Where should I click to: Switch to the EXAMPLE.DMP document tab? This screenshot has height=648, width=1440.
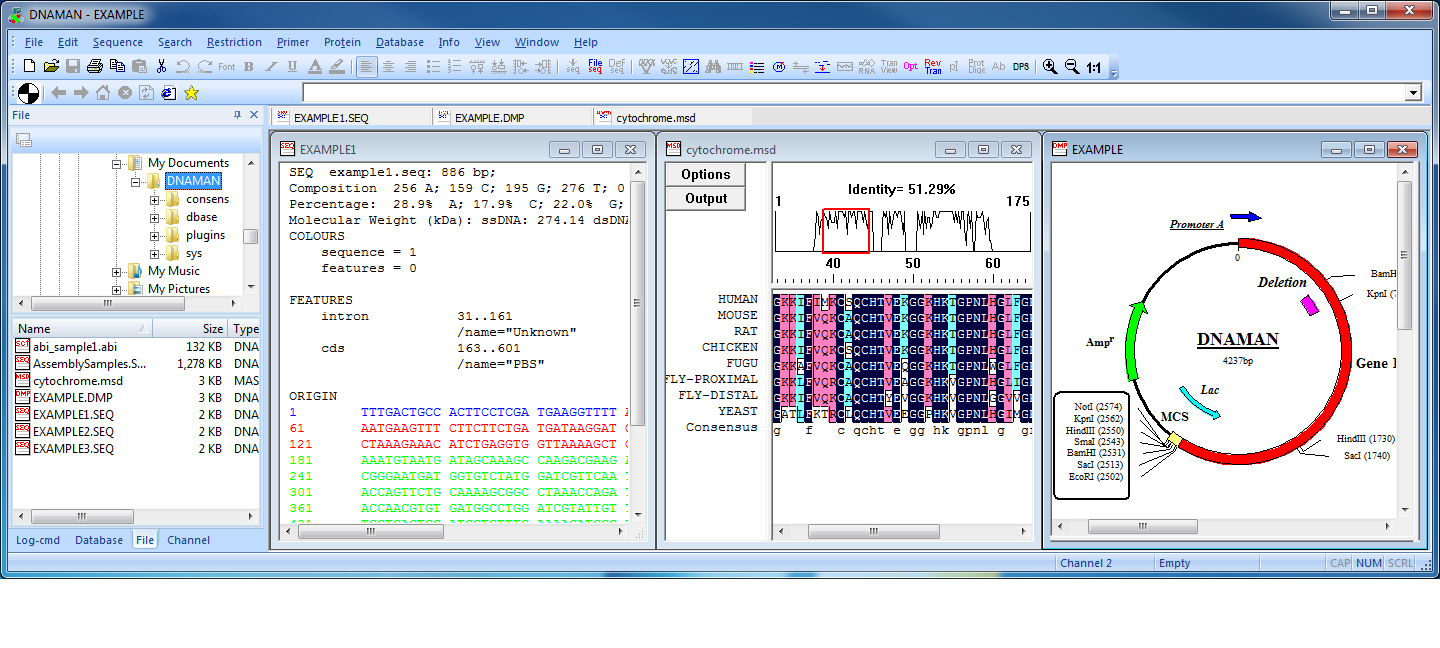click(489, 118)
